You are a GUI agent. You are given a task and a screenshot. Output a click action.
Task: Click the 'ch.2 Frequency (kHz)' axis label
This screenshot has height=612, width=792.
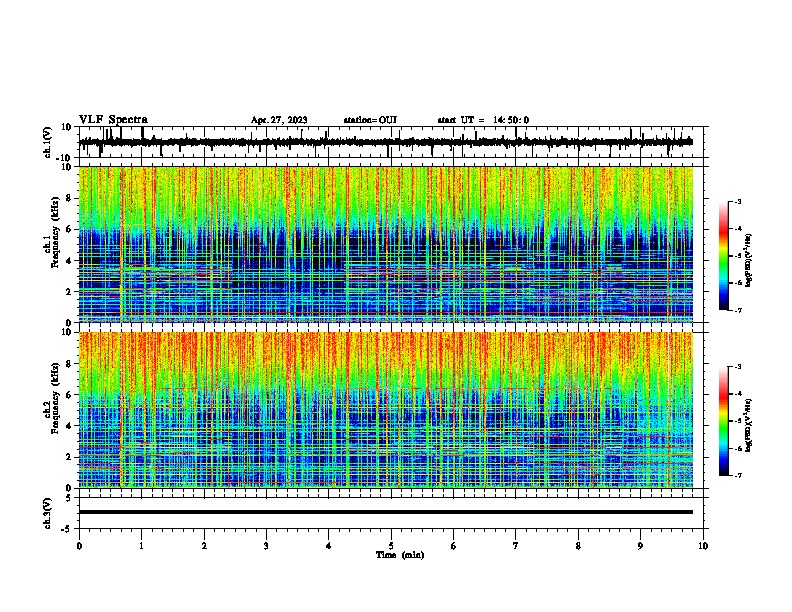coord(51,398)
